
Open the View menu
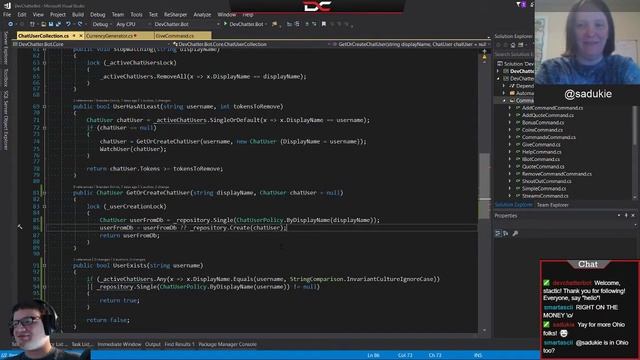coord(38,15)
